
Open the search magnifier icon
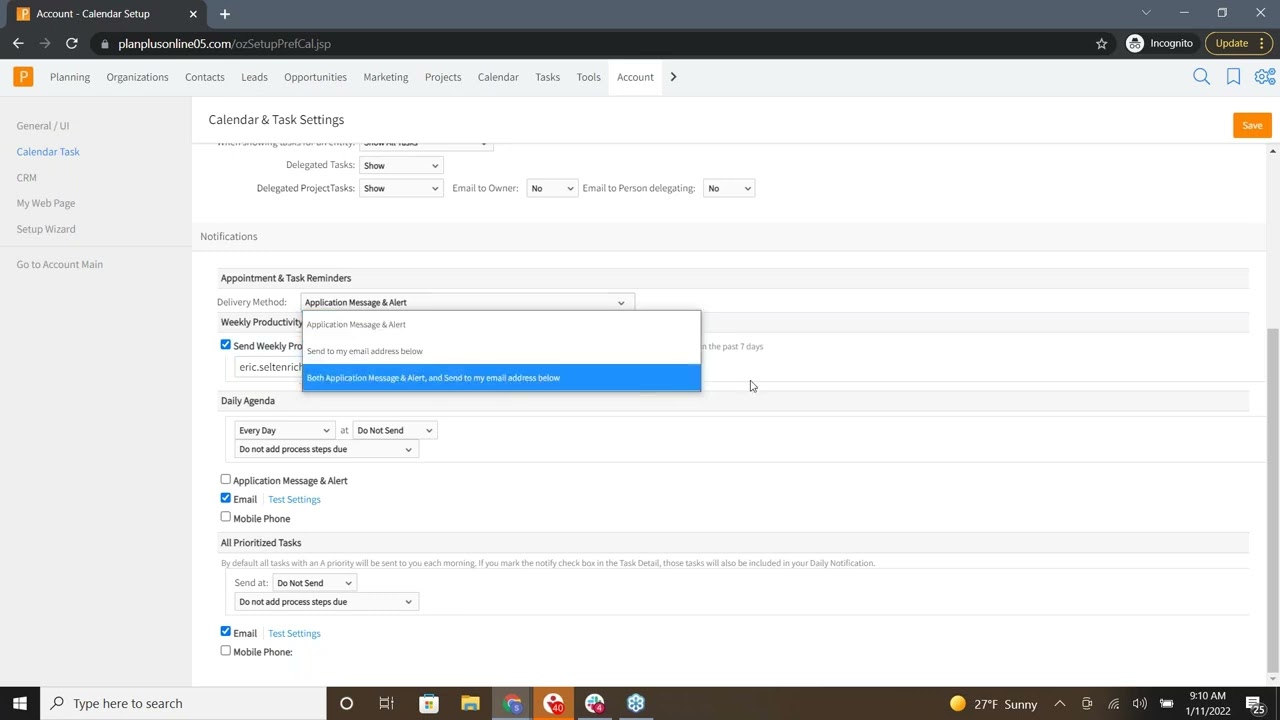pos(1202,77)
